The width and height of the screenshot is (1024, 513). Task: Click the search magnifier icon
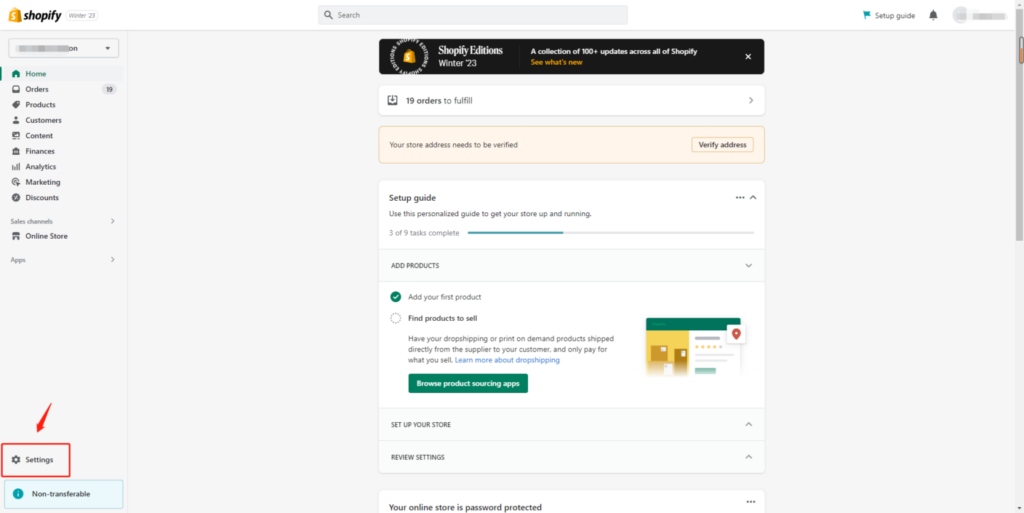(x=328, y=14)
